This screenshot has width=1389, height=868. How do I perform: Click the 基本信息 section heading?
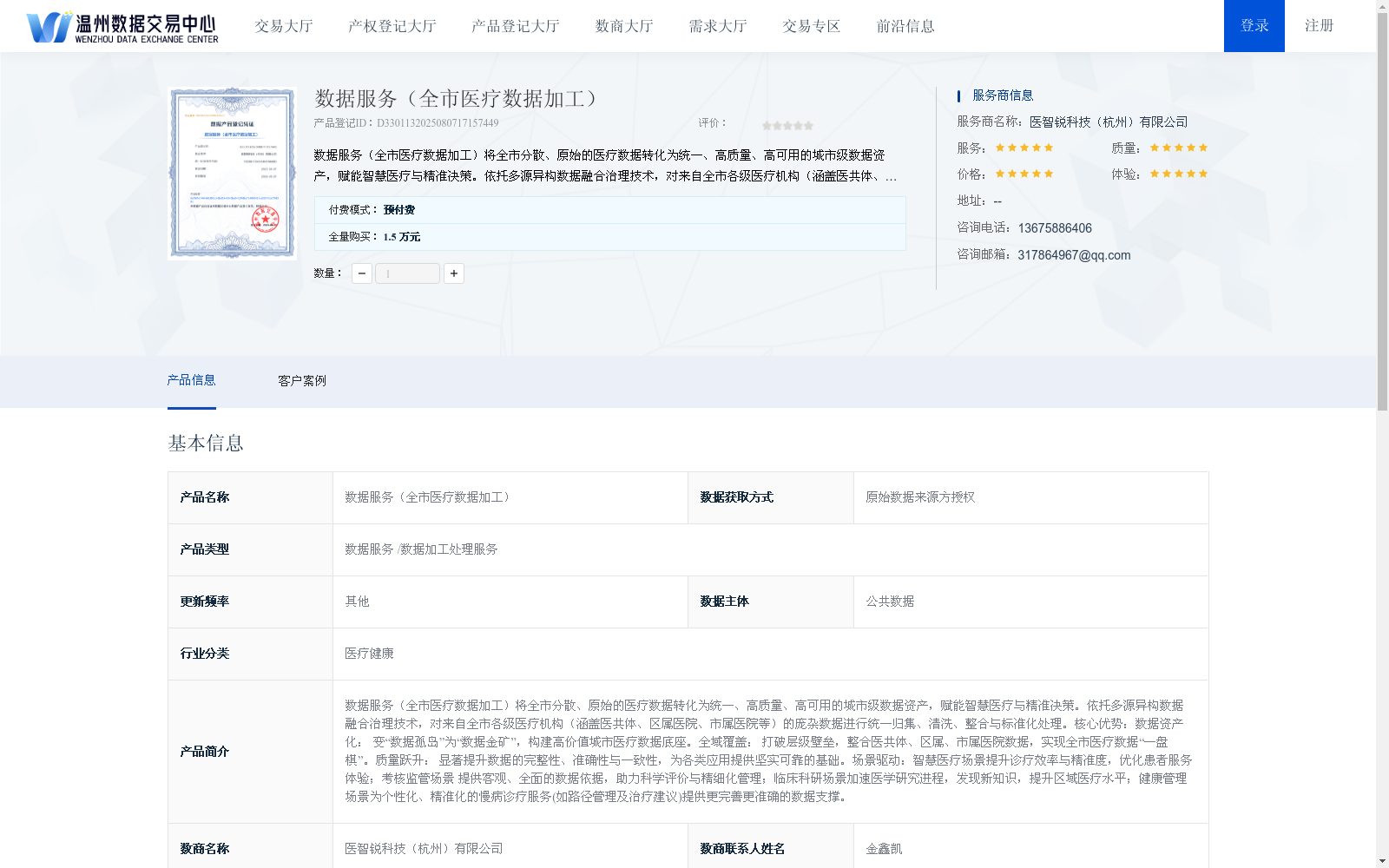(x=206, y=444)
